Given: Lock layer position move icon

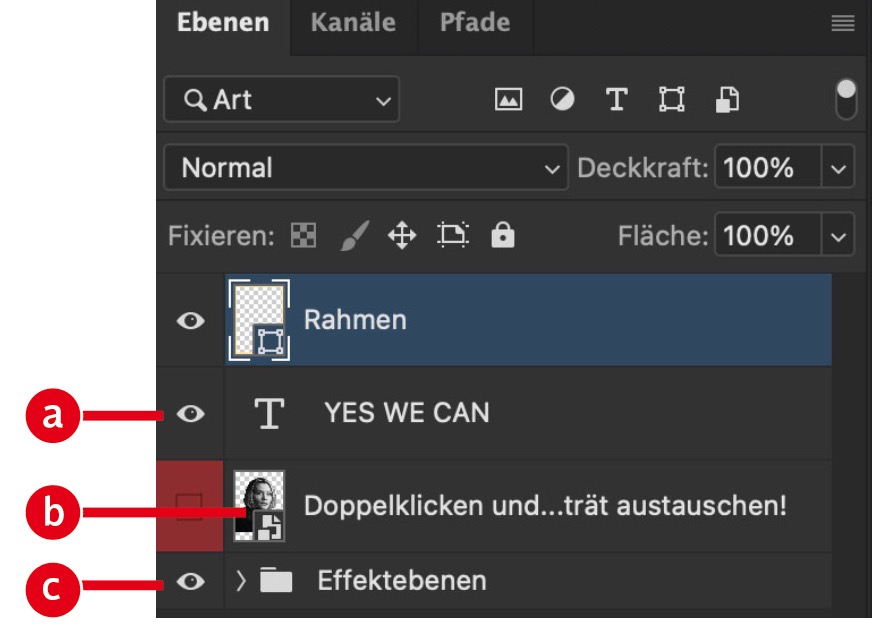Looking at the screenshot, I should (x=401, y=236).
